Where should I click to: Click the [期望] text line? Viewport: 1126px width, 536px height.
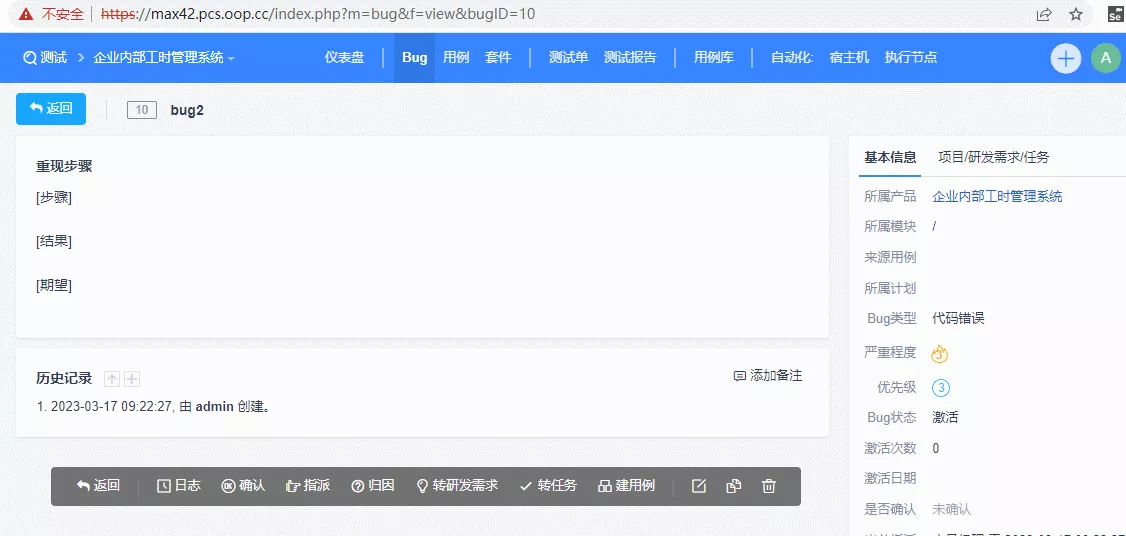[54, 285]
